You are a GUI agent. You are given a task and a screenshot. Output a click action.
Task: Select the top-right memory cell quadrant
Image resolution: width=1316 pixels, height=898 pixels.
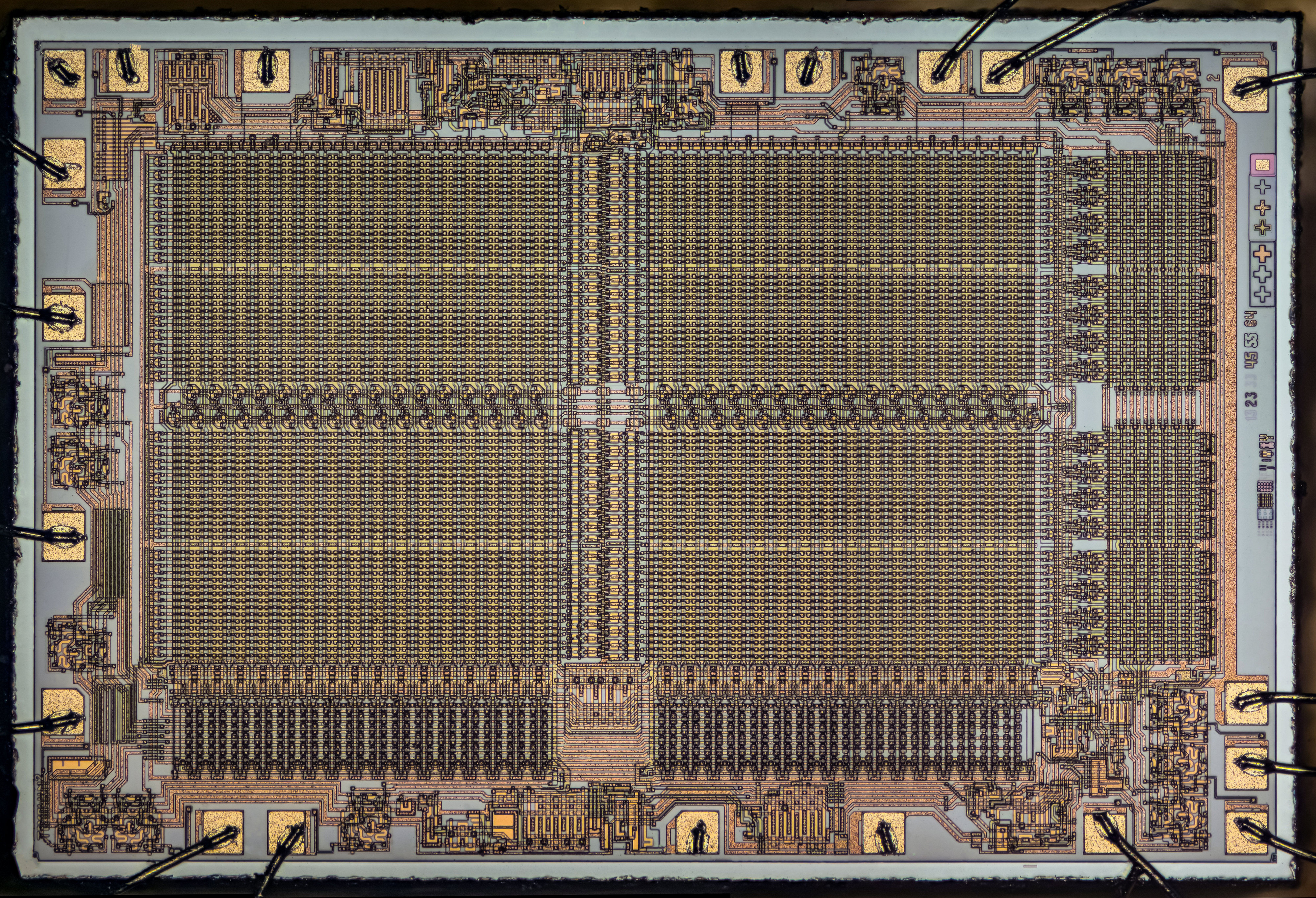(x=844, y=263)
